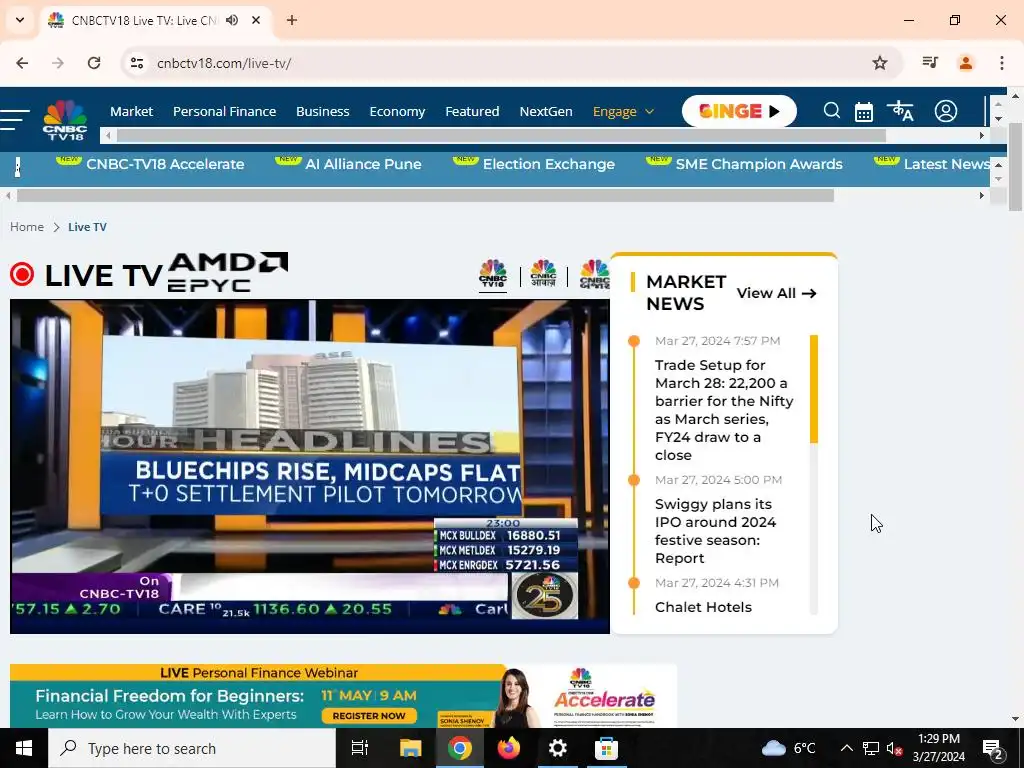Click the Market News vertical scrollbar

pyautogui.click(x=814, y=389)
